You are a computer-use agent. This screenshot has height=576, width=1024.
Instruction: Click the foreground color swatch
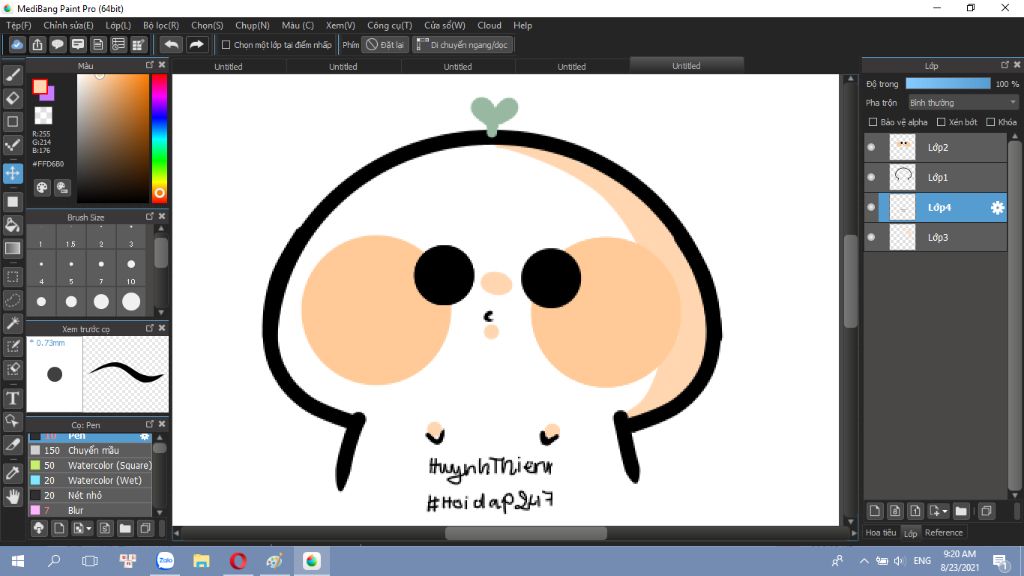[40, 87]
